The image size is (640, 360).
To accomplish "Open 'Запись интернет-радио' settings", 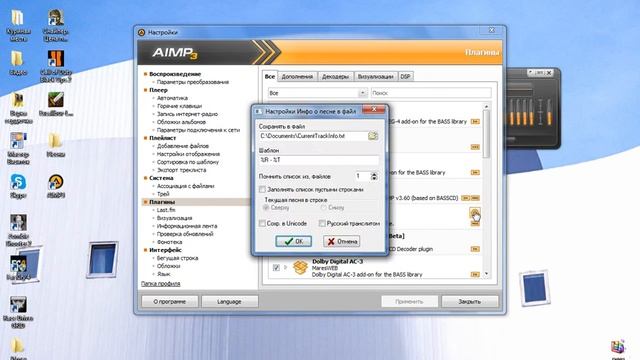I will [187, 114].
